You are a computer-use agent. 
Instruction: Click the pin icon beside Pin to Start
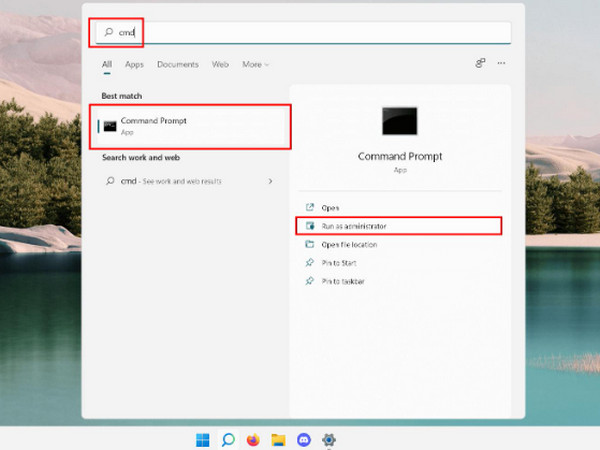click(310, 262)
